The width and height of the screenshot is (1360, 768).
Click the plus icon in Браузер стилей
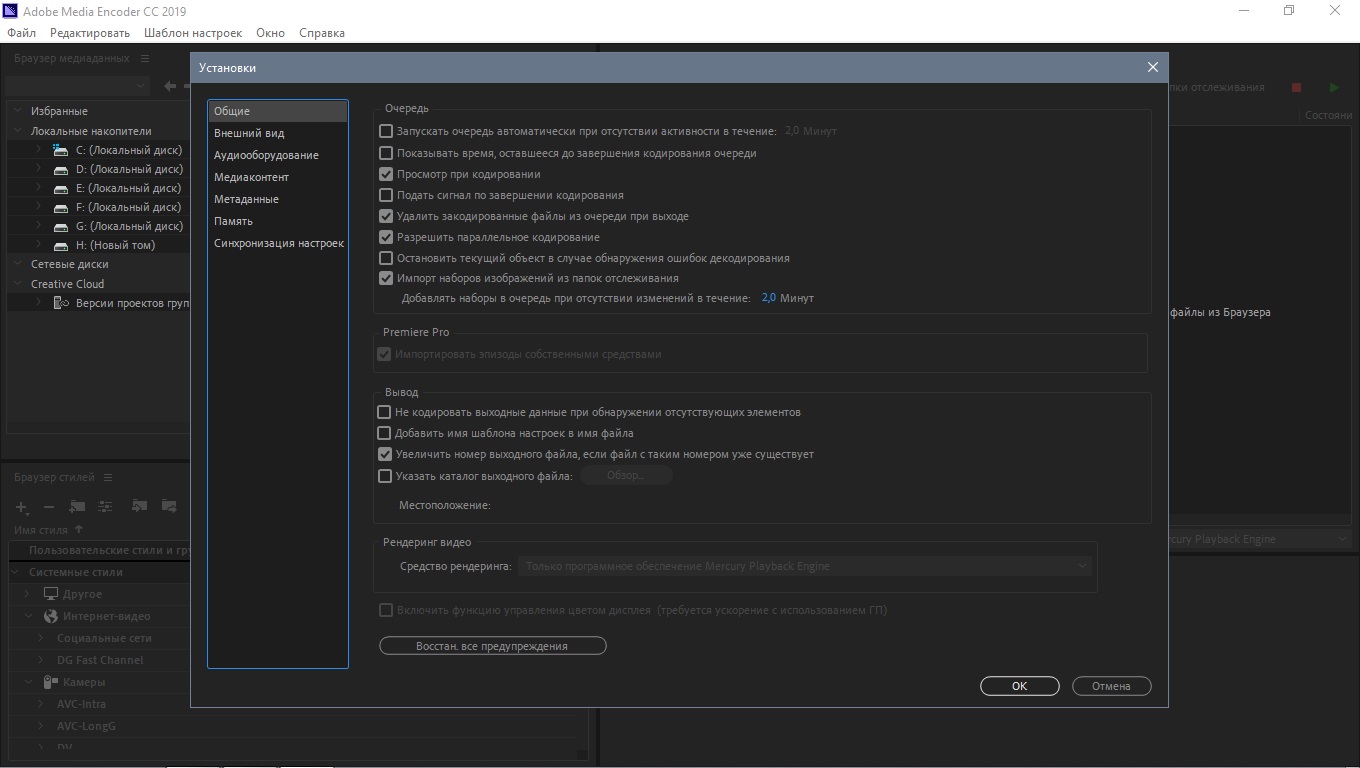22,507
